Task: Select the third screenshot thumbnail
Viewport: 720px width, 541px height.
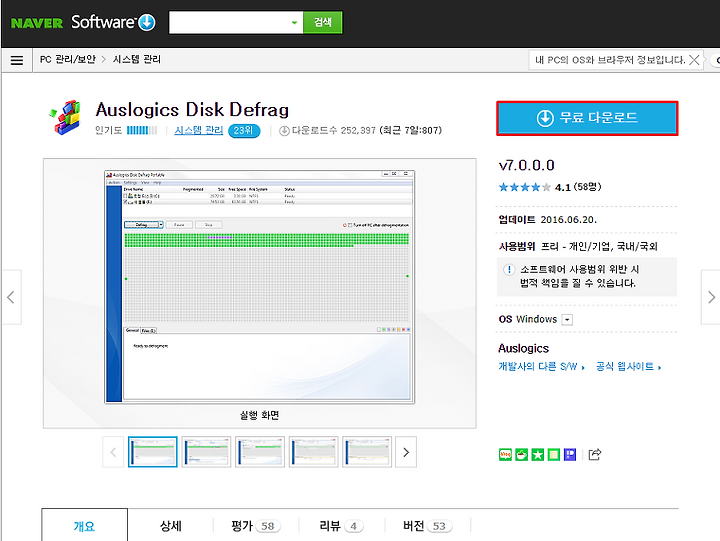Action: 260,452
